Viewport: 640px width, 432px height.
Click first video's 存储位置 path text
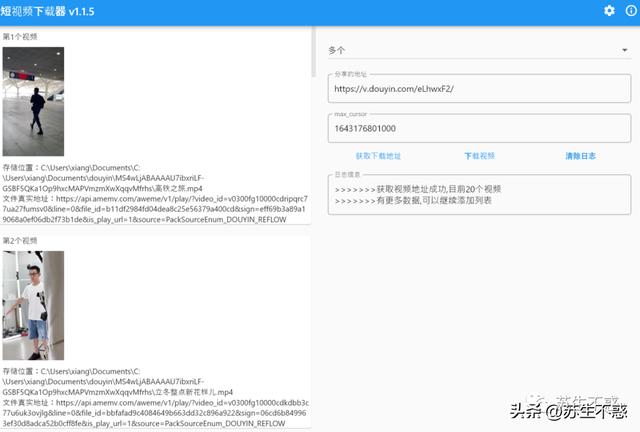[x=103, y=178]
